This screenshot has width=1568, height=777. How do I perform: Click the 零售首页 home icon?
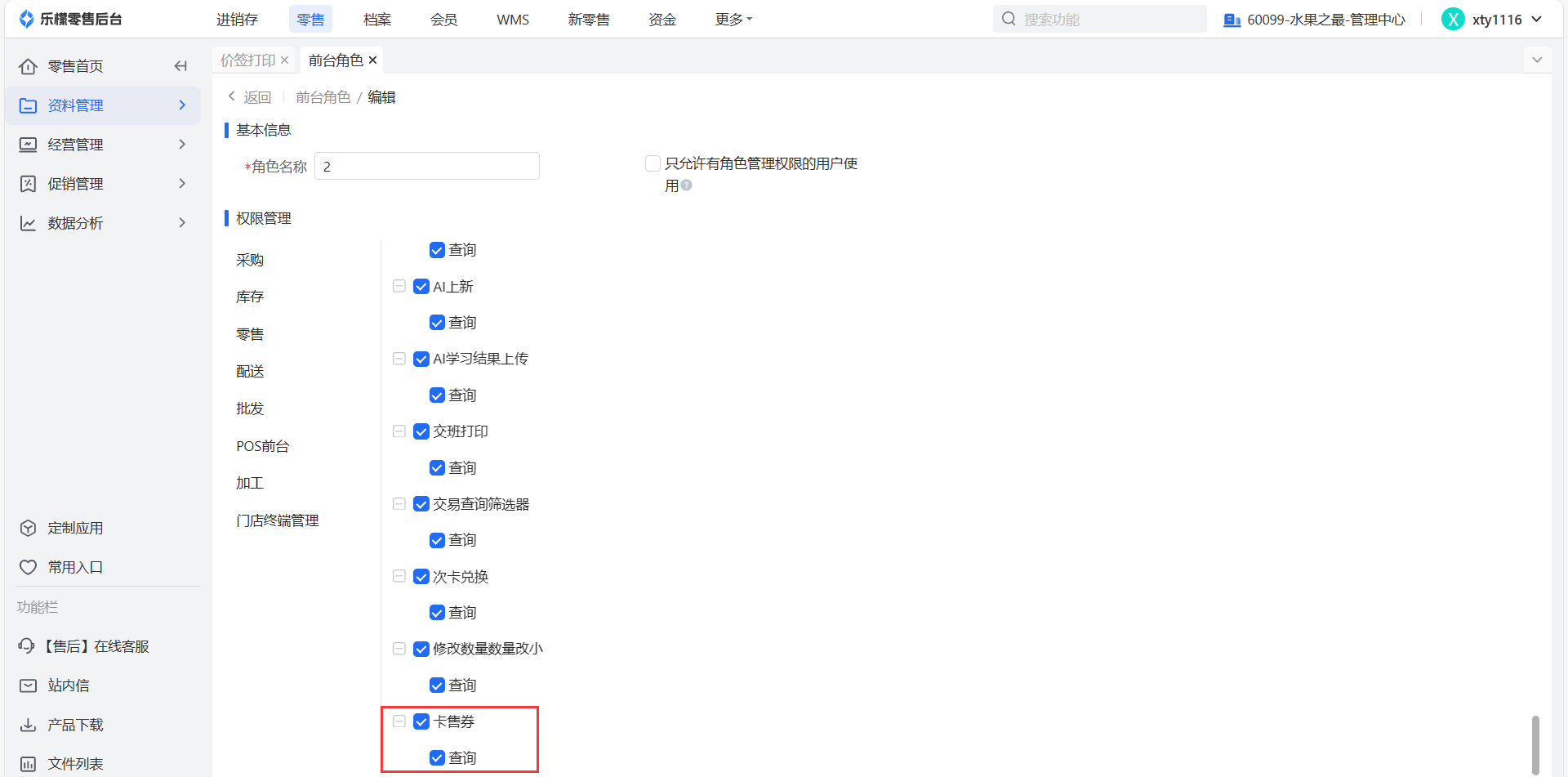(28, 66)
